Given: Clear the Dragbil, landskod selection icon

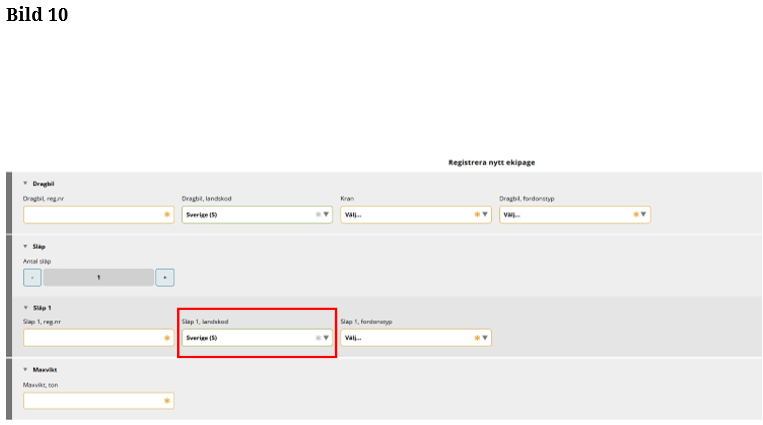Looking at the screenshot, I should click(x=318, y=214).
